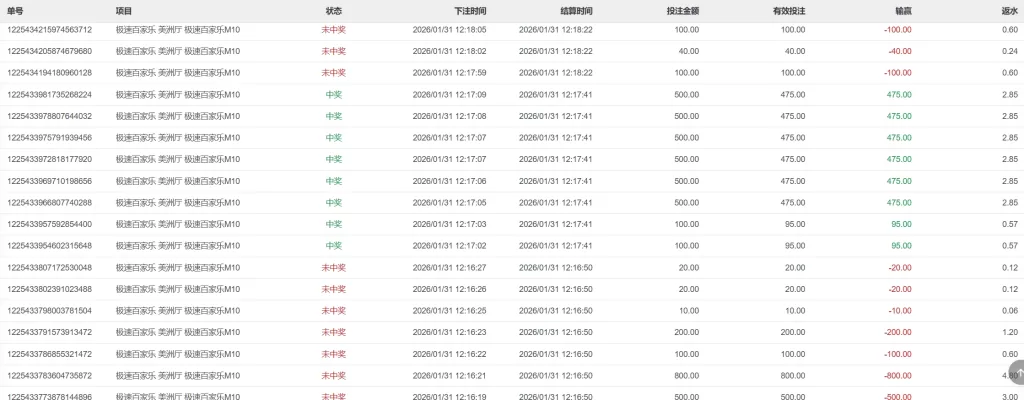The width and height of the screenshot is (1024, 400).
Task: Click the 下注时间 column header
Action: click(470, 10)
